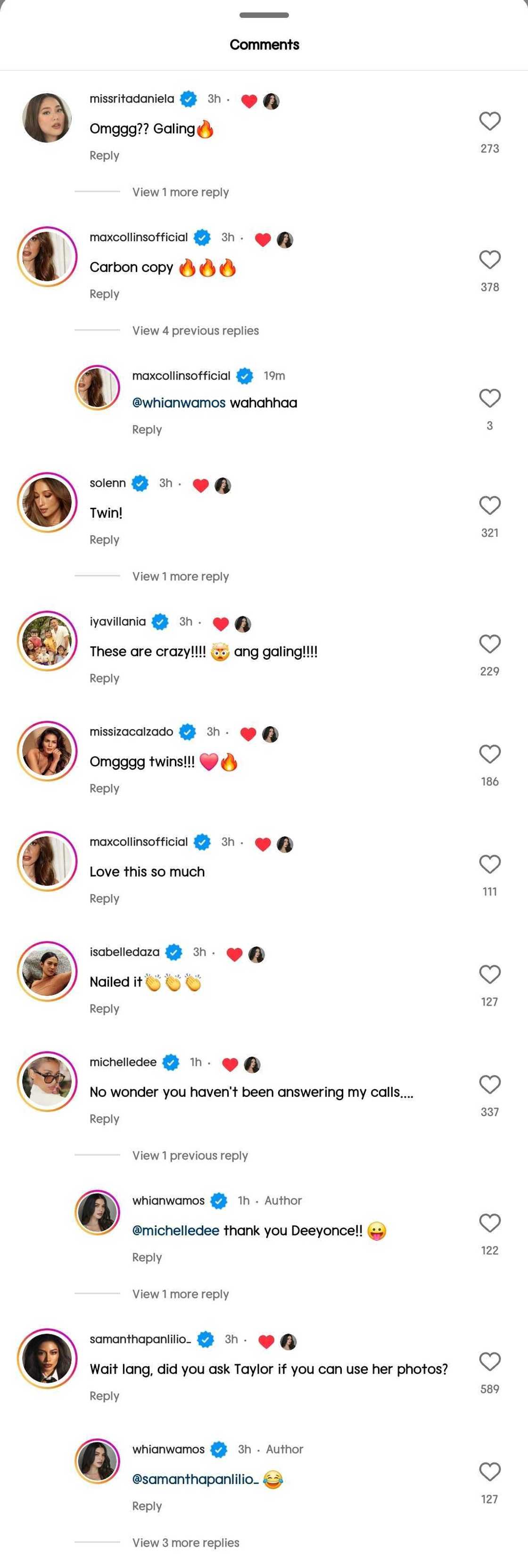The width and height of the screenshot is (528, 1568).
Task: Heart the "Nailed it" comment by isabelledaza
Action: point(490,975)
